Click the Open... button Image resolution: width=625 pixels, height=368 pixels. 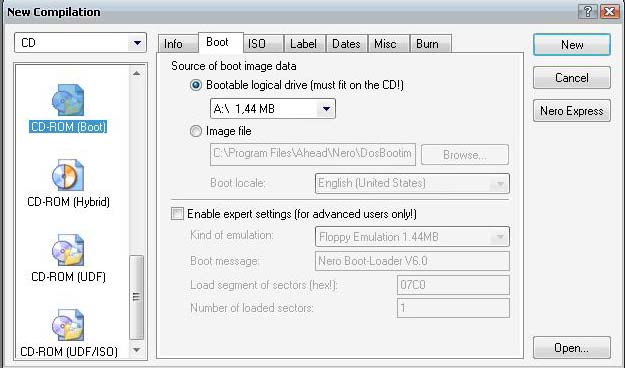(572, 348)
